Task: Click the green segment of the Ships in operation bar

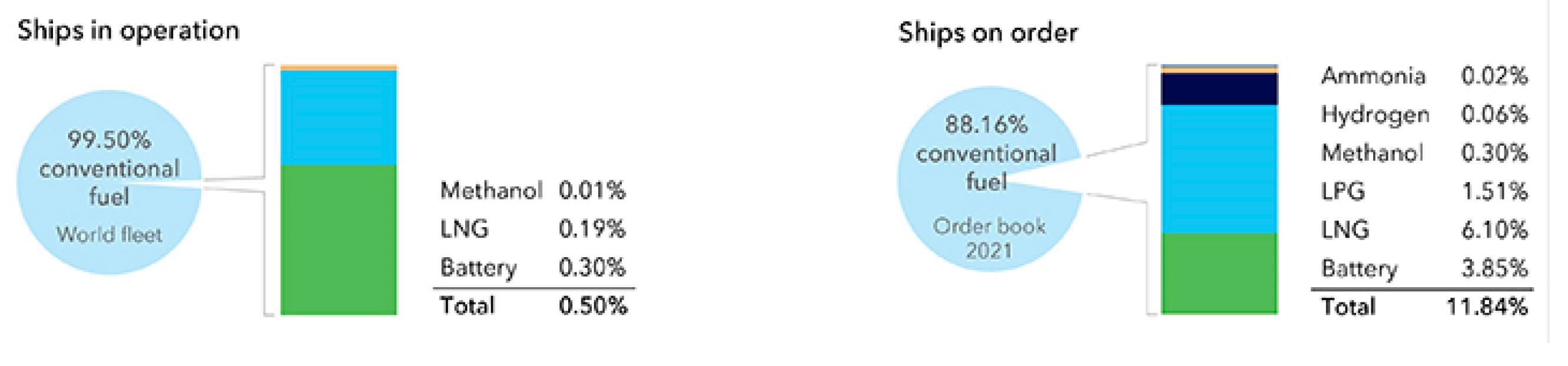Action: 339,239
